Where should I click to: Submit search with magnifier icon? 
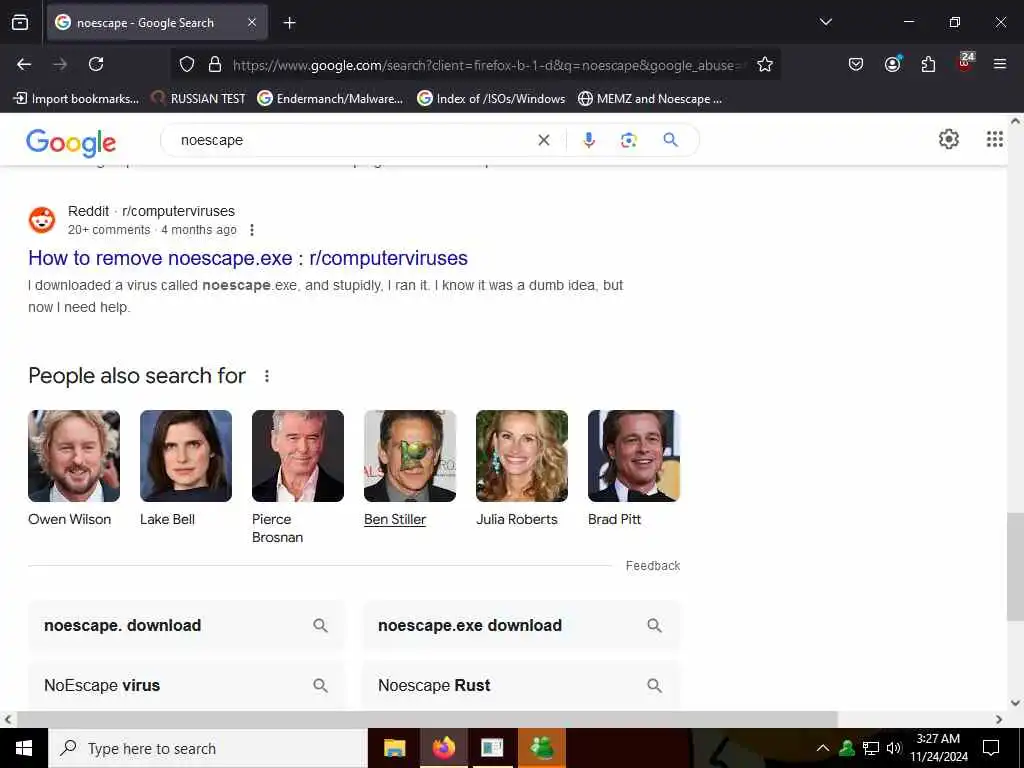(x=670, y=140)
